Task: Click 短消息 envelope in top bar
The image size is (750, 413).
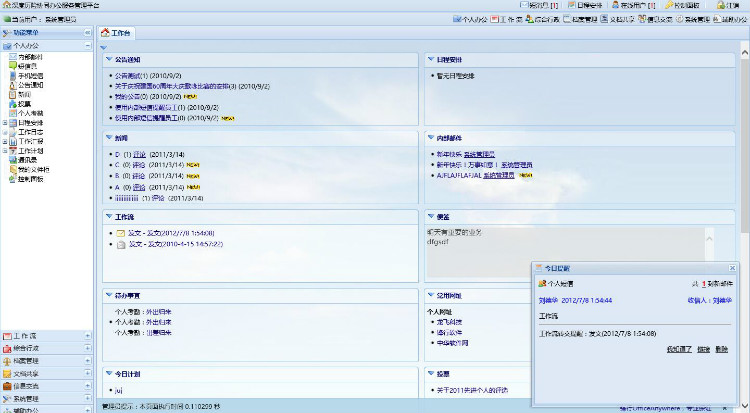Action: click(536, 5)
